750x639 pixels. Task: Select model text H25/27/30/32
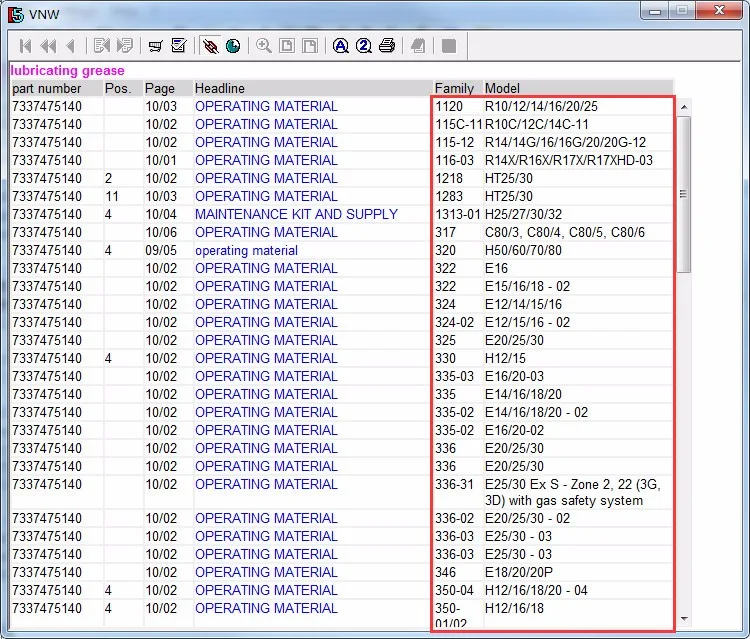tap(523, 214)
